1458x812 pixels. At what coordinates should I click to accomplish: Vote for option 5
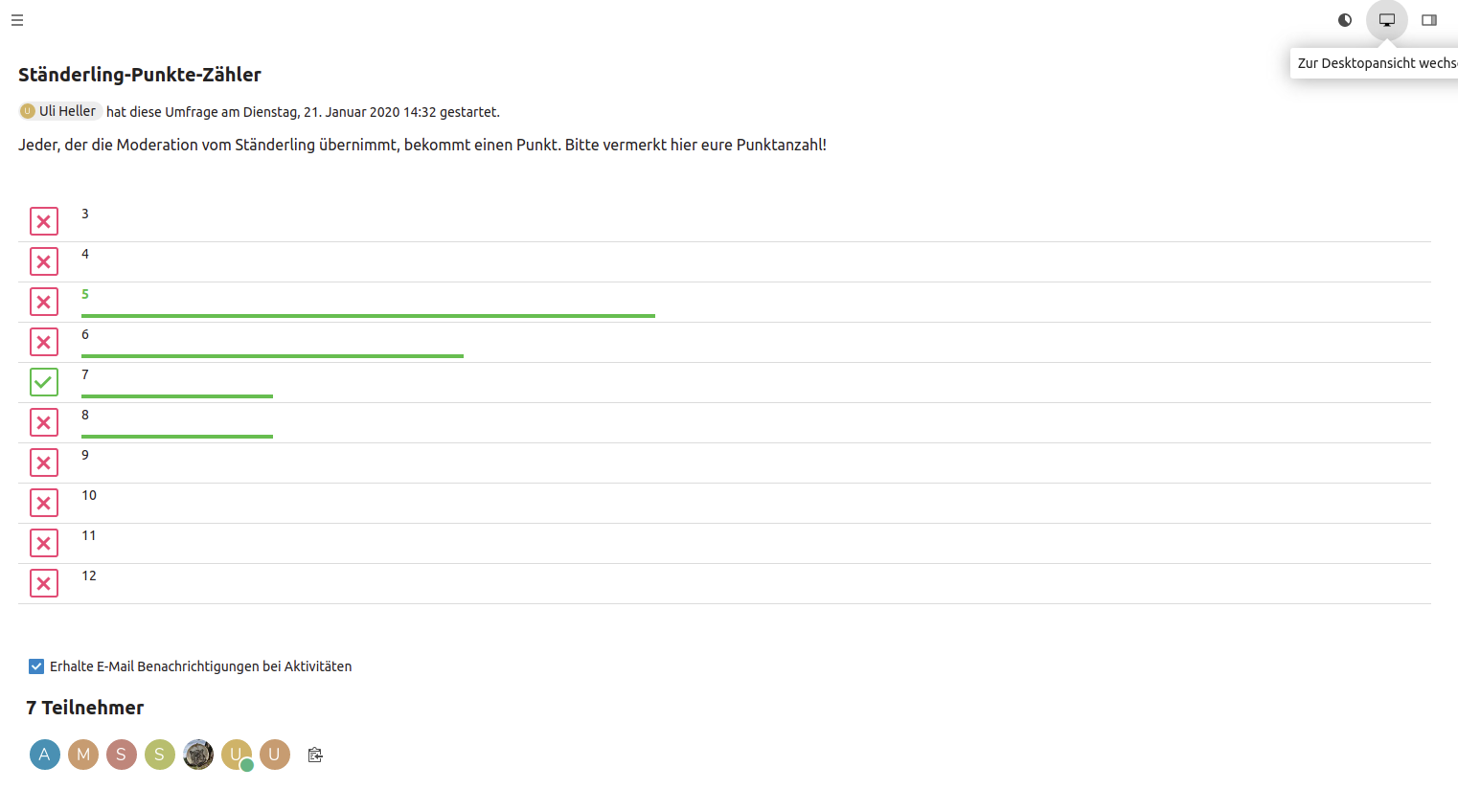pos(44,302)
